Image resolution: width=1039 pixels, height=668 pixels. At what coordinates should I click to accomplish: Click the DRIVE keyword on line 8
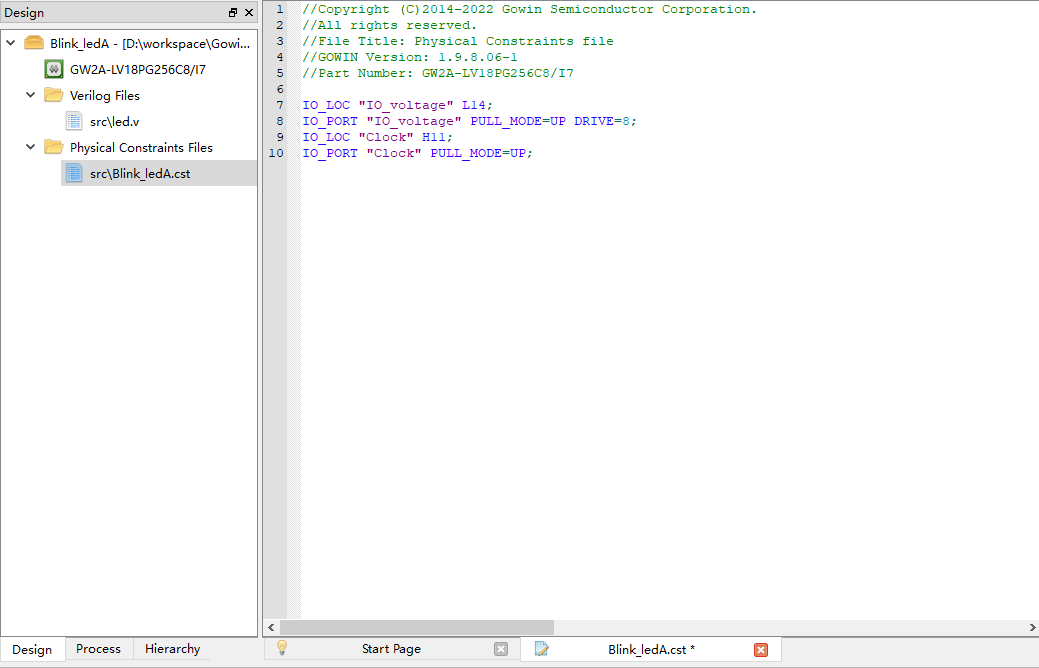click(594, 121)
